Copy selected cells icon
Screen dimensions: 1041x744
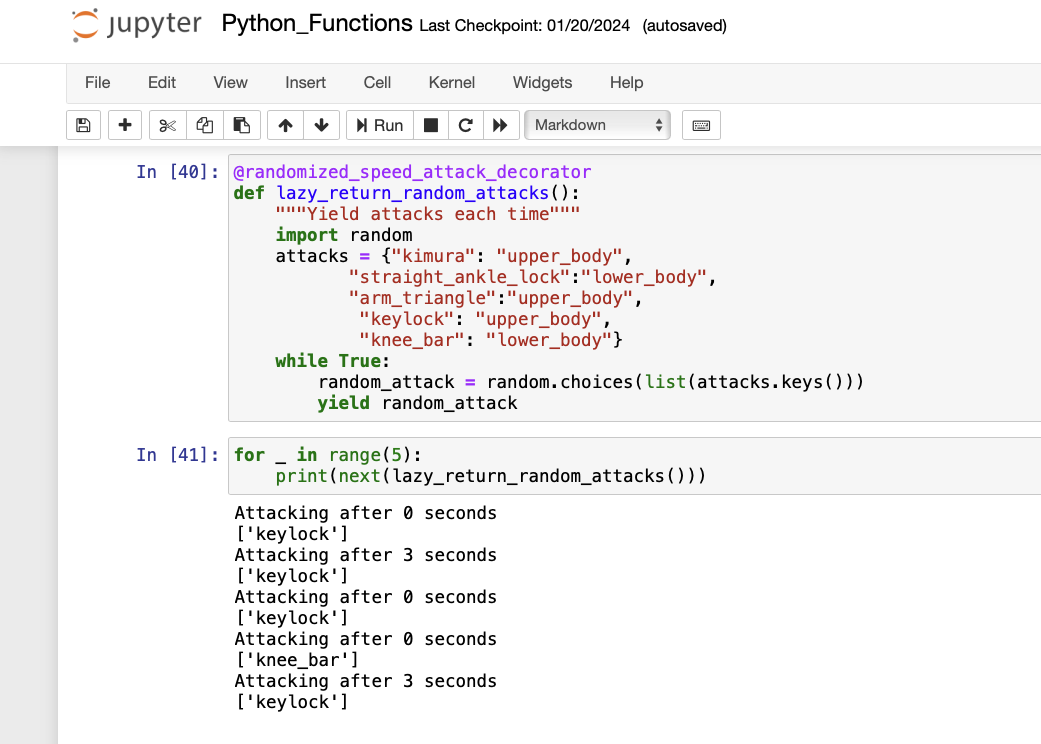[x=204, y=125]
